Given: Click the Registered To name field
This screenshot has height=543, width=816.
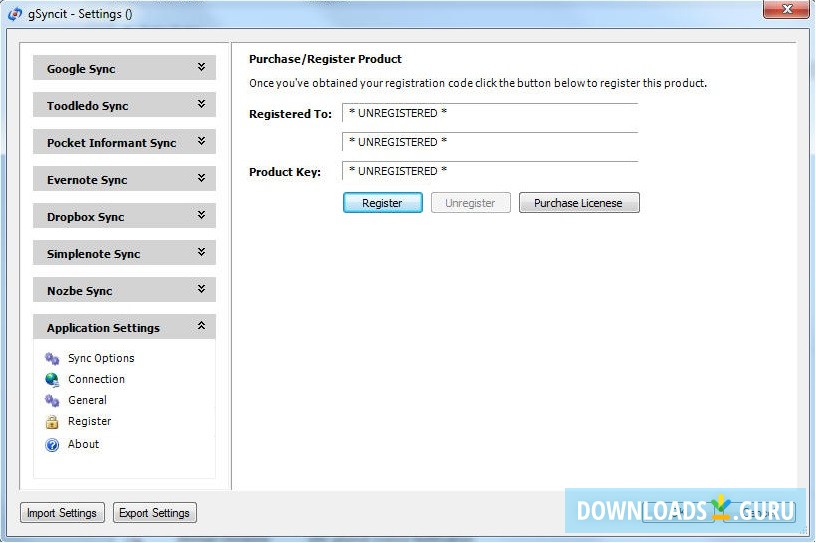Looking at the screenshot, I should tap(490, 113).
